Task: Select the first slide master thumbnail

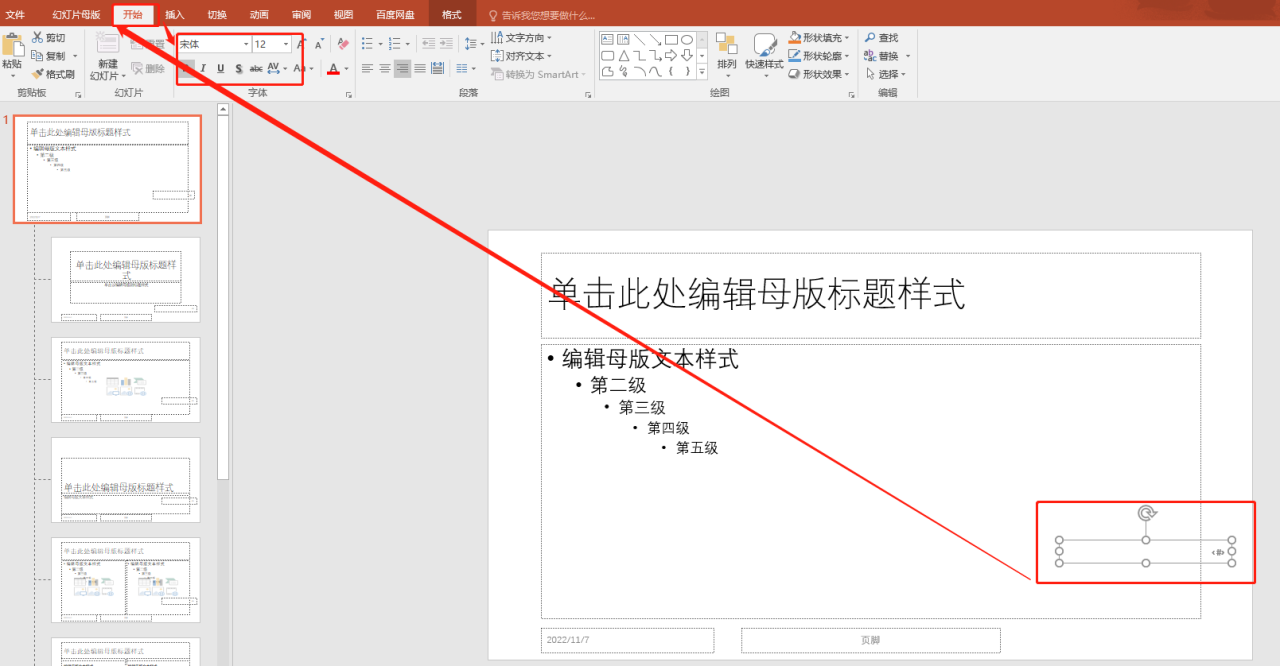Action: pos(108,170)
